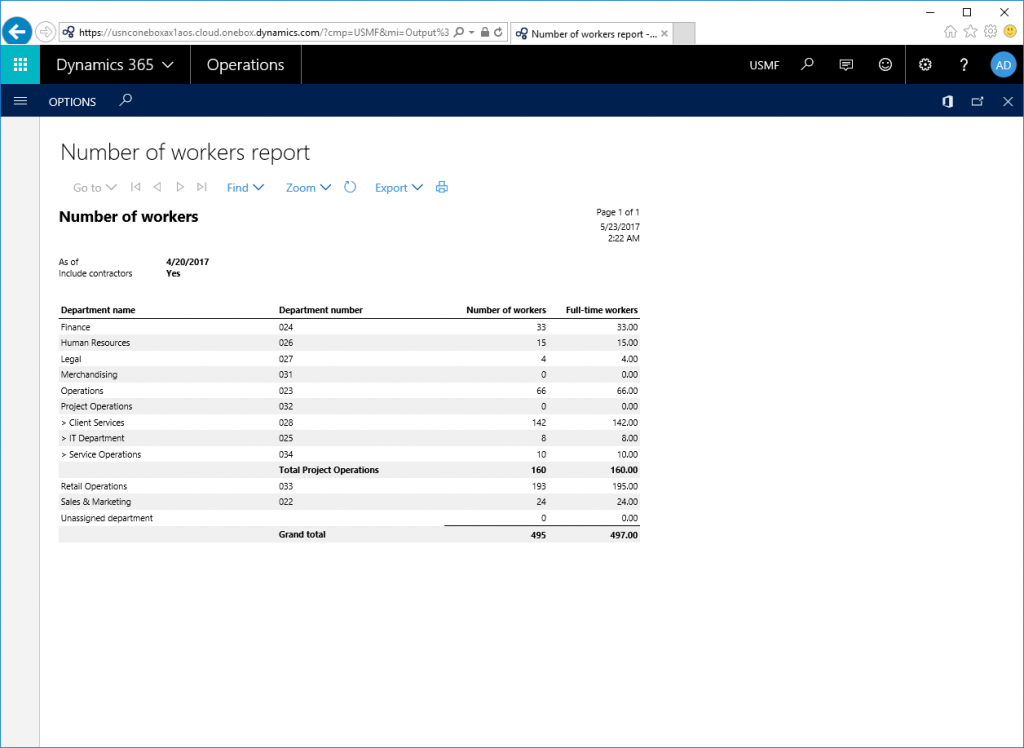The image size is (1024, 748).
Task: Go to the first page of report
Action: (x=135, y=187)
